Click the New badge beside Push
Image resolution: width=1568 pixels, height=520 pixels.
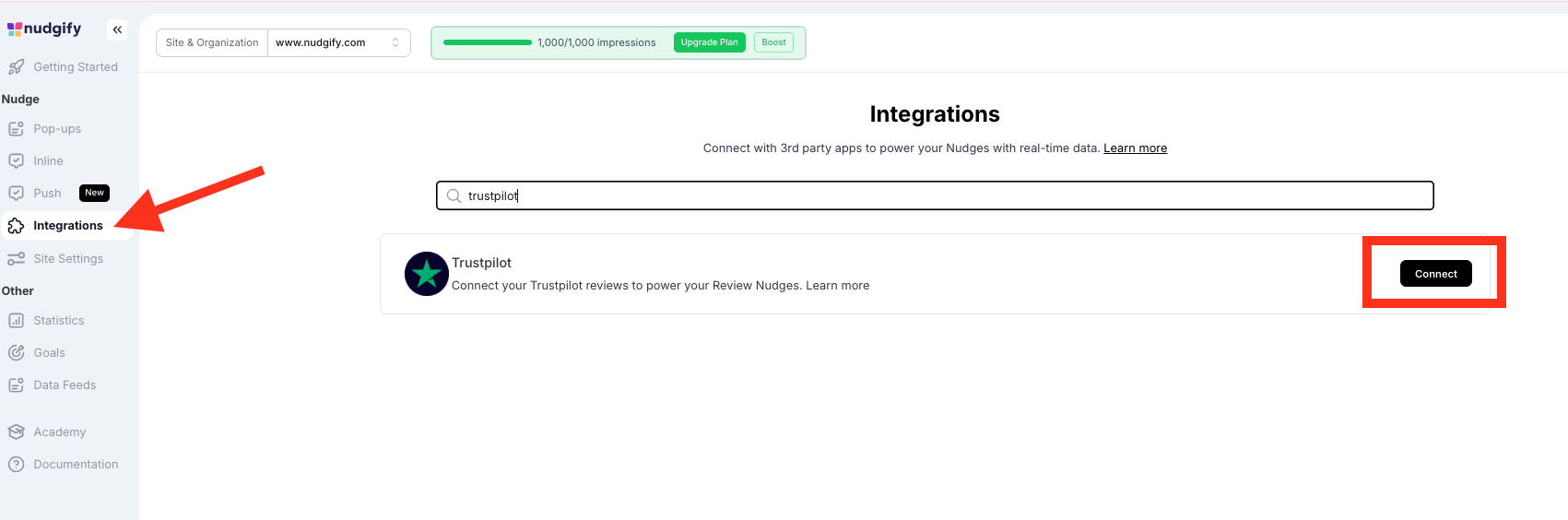pyautogui.click(x=94, y=193)
